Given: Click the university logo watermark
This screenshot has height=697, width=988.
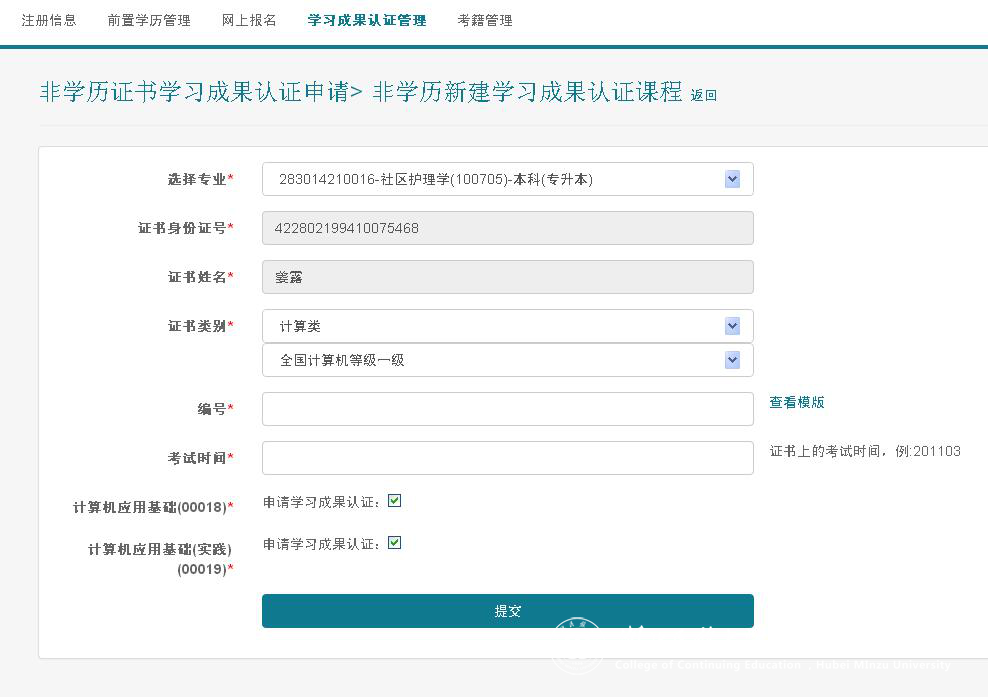Looking at the screenshot, I should pyautogui.click(x=578, y=647).
